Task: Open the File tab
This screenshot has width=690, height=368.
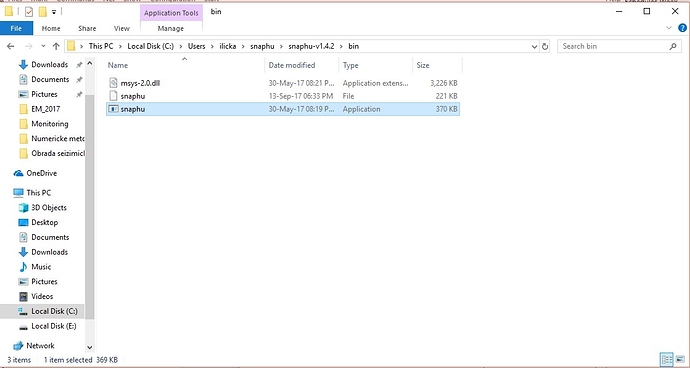Action: point(16,28)
